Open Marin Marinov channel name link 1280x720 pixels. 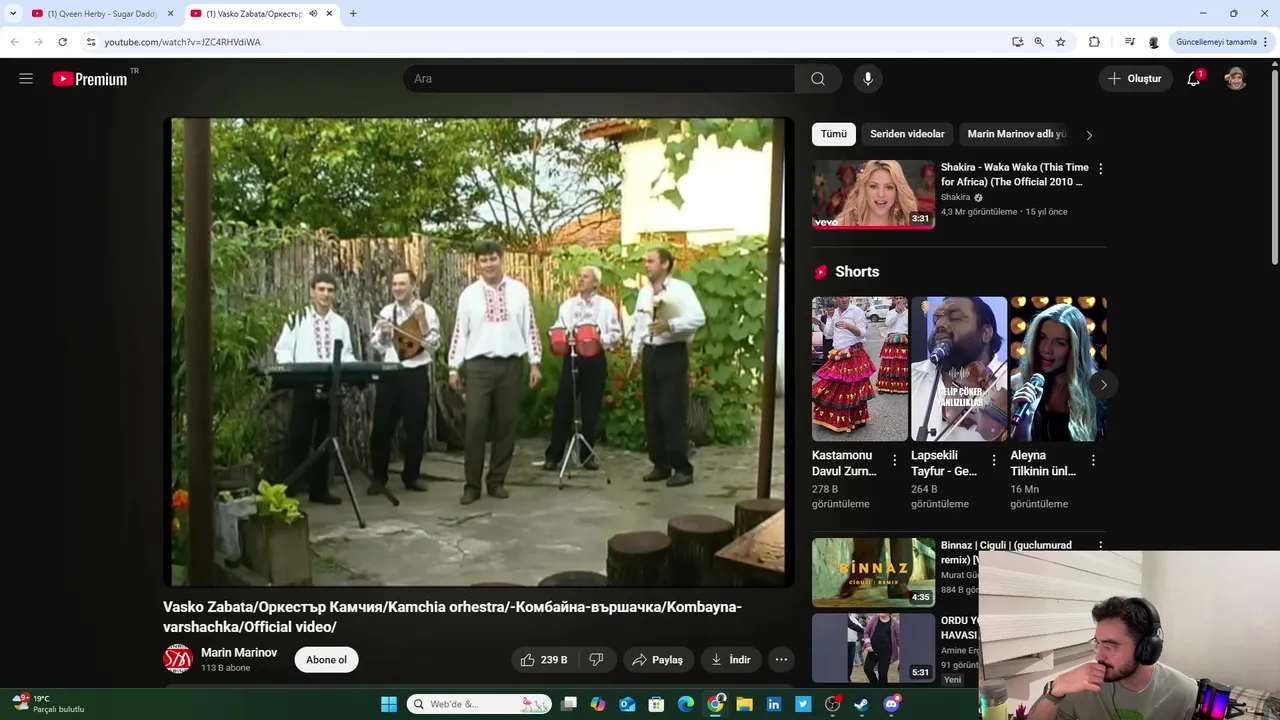(239, 652)
